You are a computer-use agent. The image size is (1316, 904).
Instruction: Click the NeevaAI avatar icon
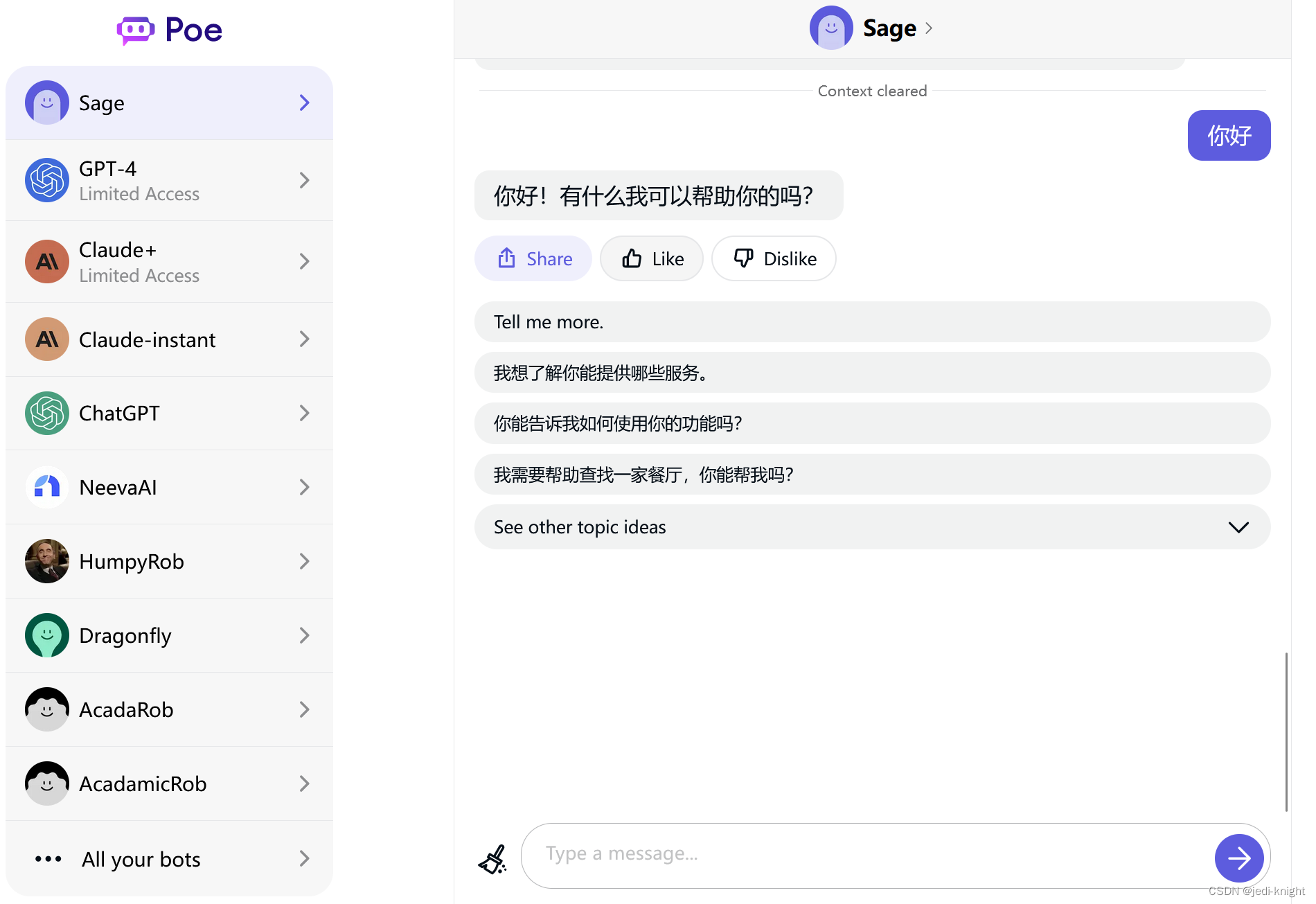tap(47, 487)
